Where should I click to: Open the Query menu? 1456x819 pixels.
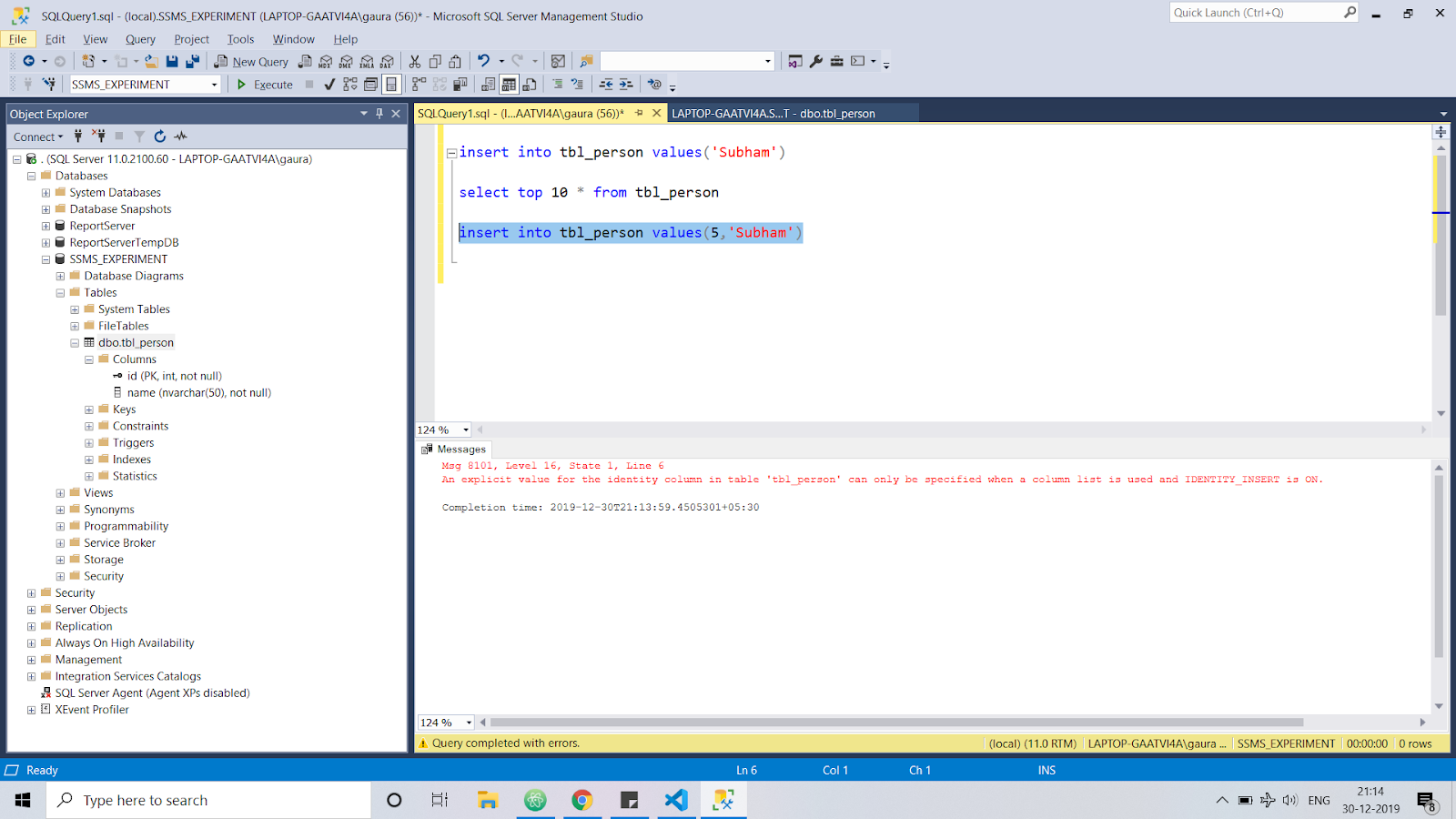tap(140, 39)
